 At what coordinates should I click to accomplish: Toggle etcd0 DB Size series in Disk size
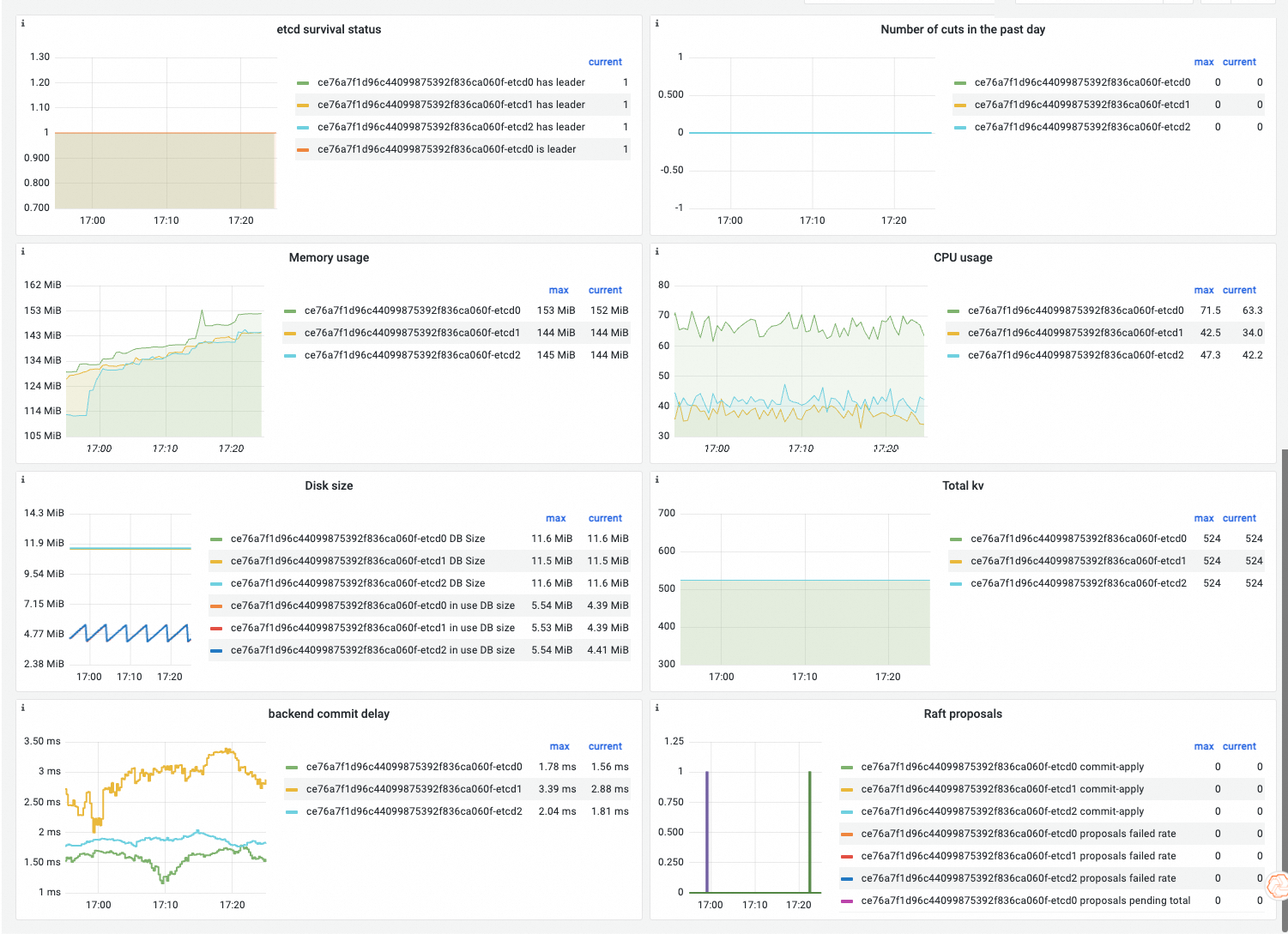coord(358,539)
